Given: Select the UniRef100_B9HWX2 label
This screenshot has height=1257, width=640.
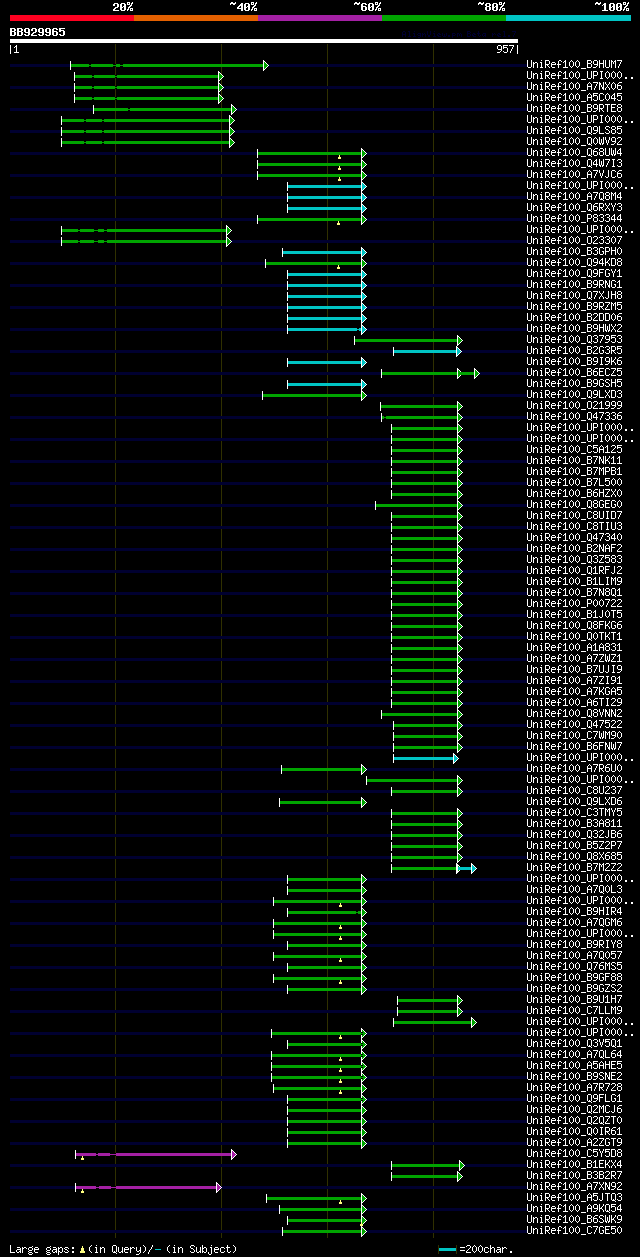Looking at the screenshot, I should [x=574, y=329].
